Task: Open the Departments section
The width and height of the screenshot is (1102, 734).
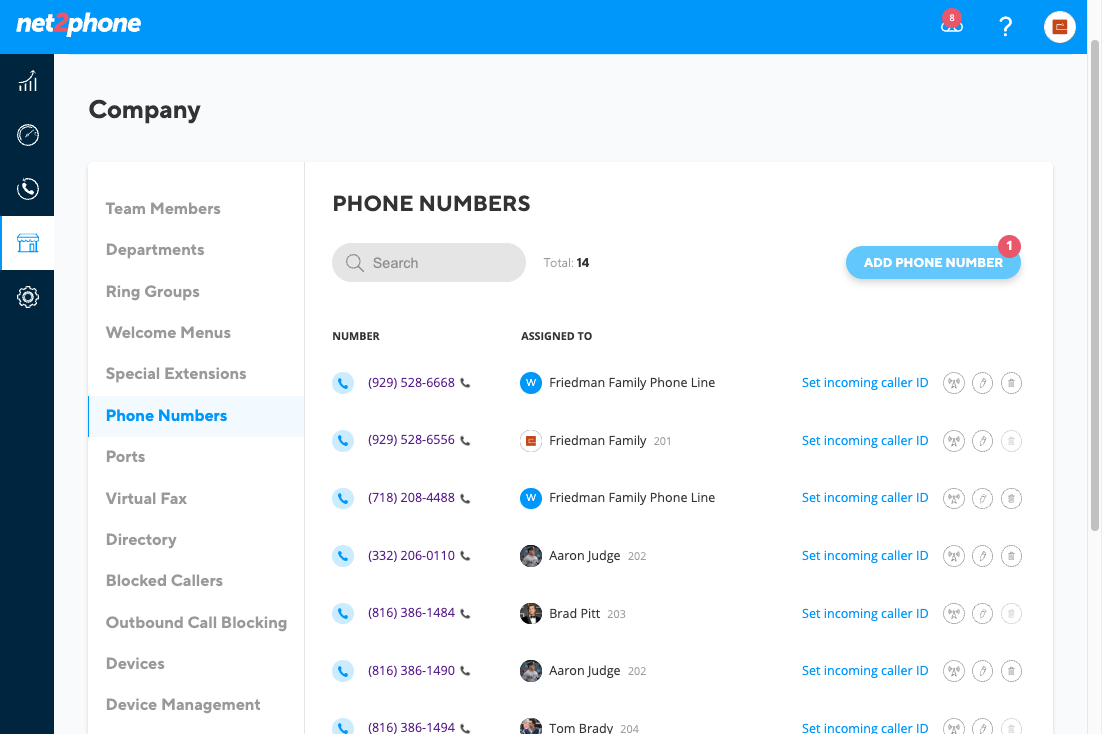Action: (155, 250)
